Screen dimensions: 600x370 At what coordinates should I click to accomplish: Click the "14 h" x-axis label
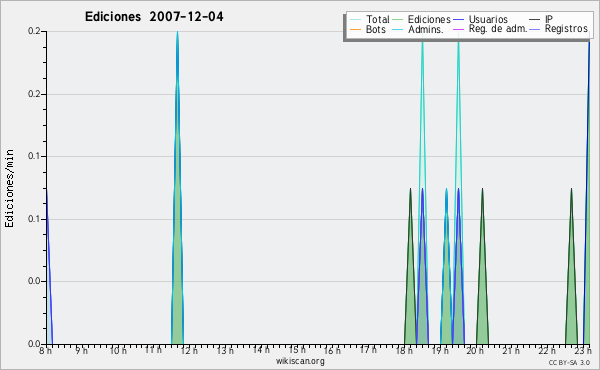(261, 350)
